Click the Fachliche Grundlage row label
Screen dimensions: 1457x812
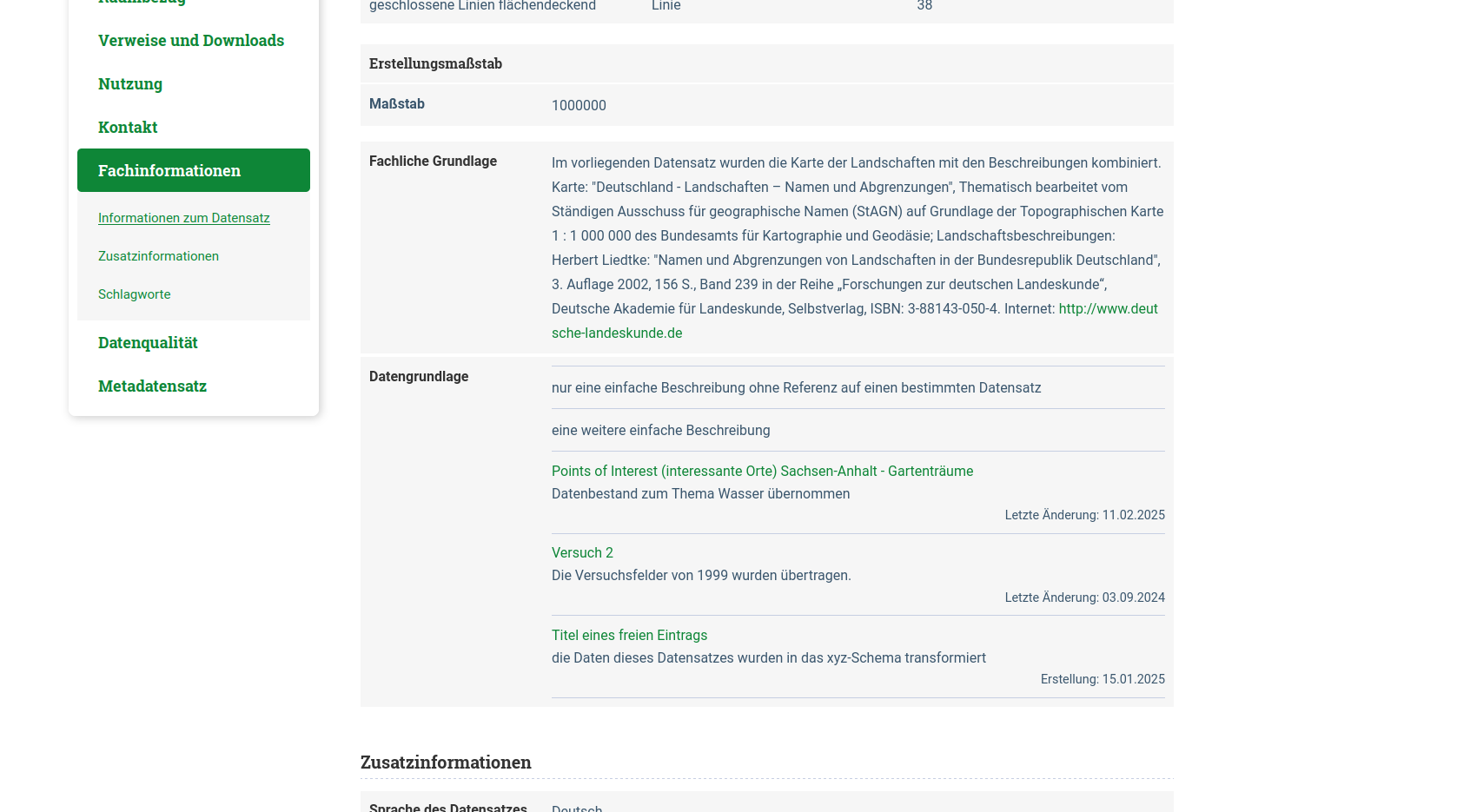pos(433,162)
